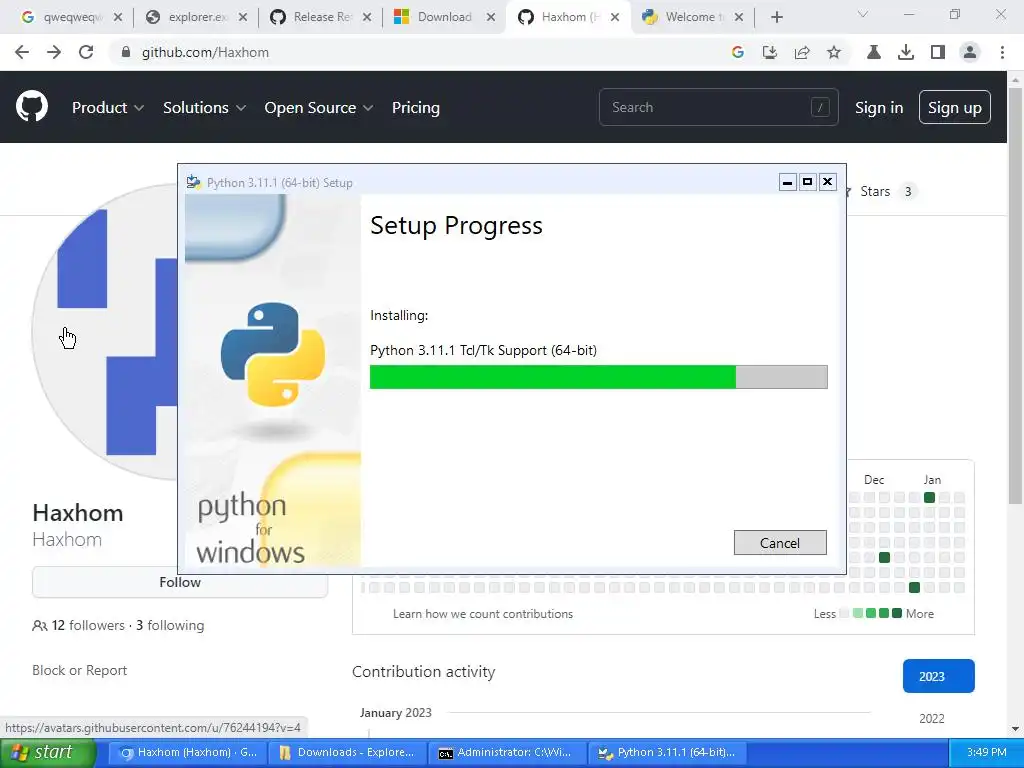Select the 2022 contribution year
Image resolution: width=1024 pixels, height=768 pixels.
pos(931,718)
